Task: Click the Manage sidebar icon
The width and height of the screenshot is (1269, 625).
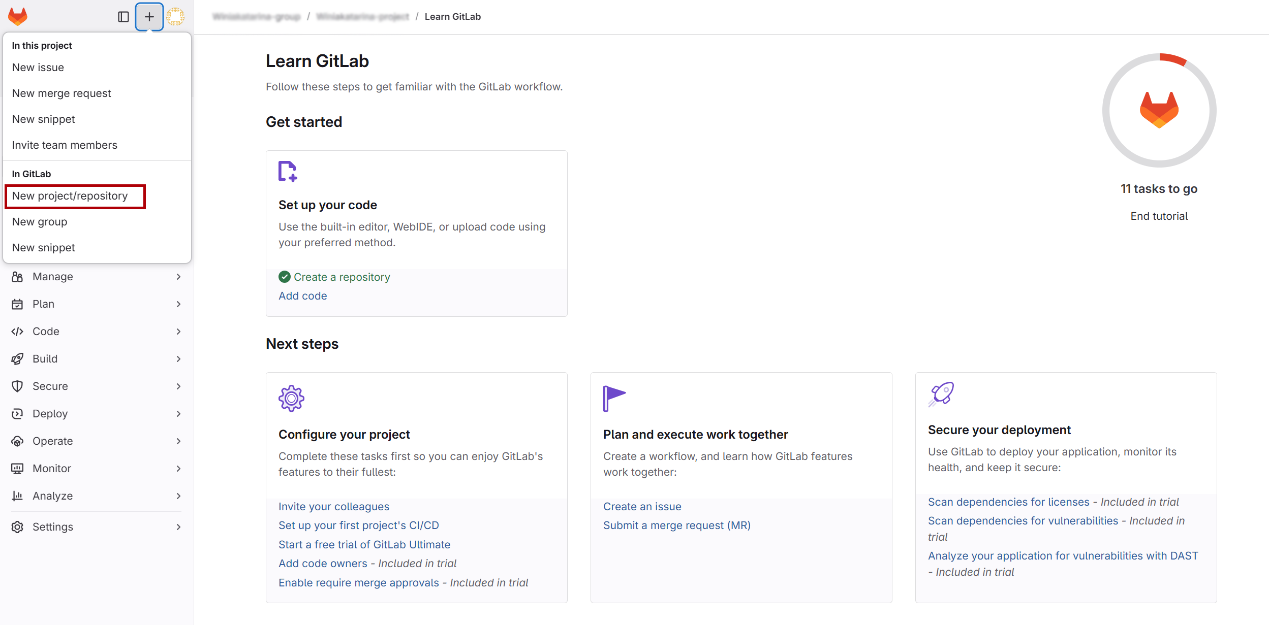Action: coord(17,277)
